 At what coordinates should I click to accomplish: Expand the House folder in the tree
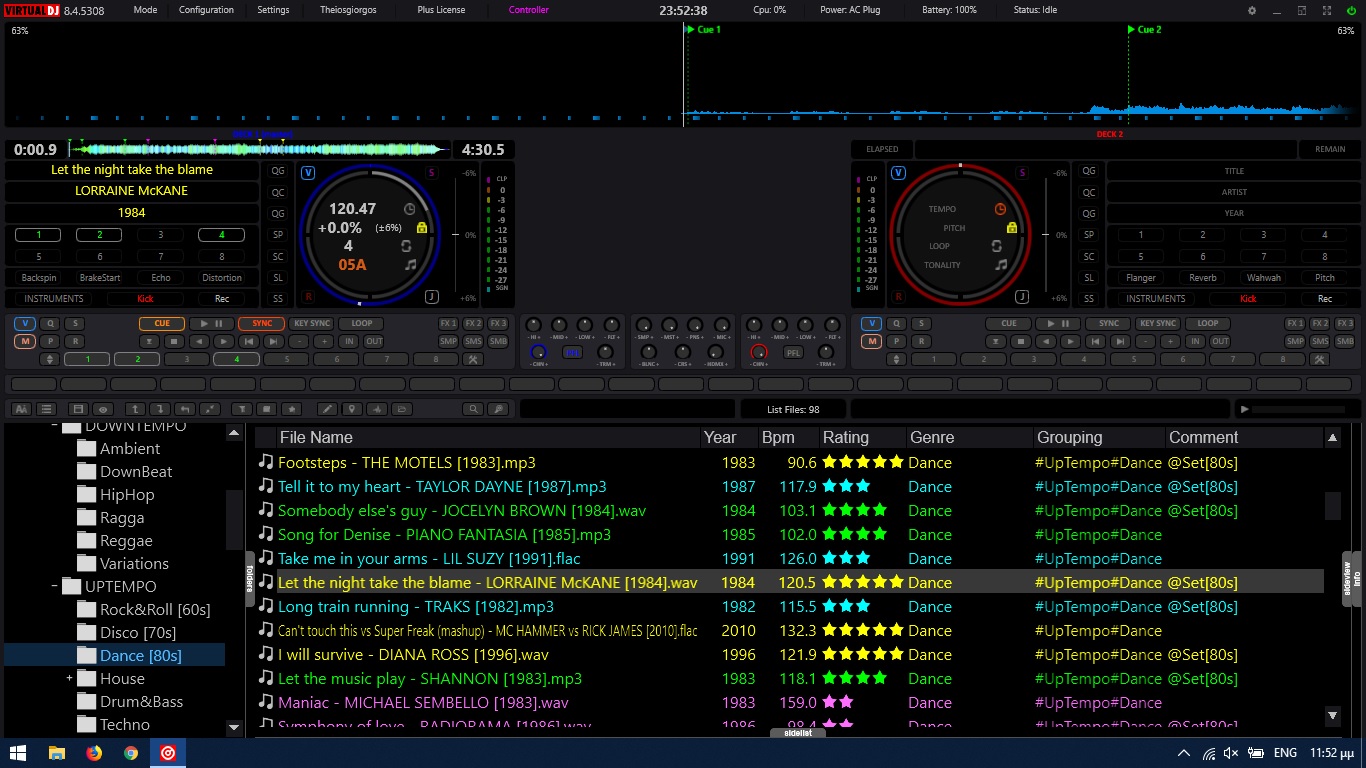point(70,678)
